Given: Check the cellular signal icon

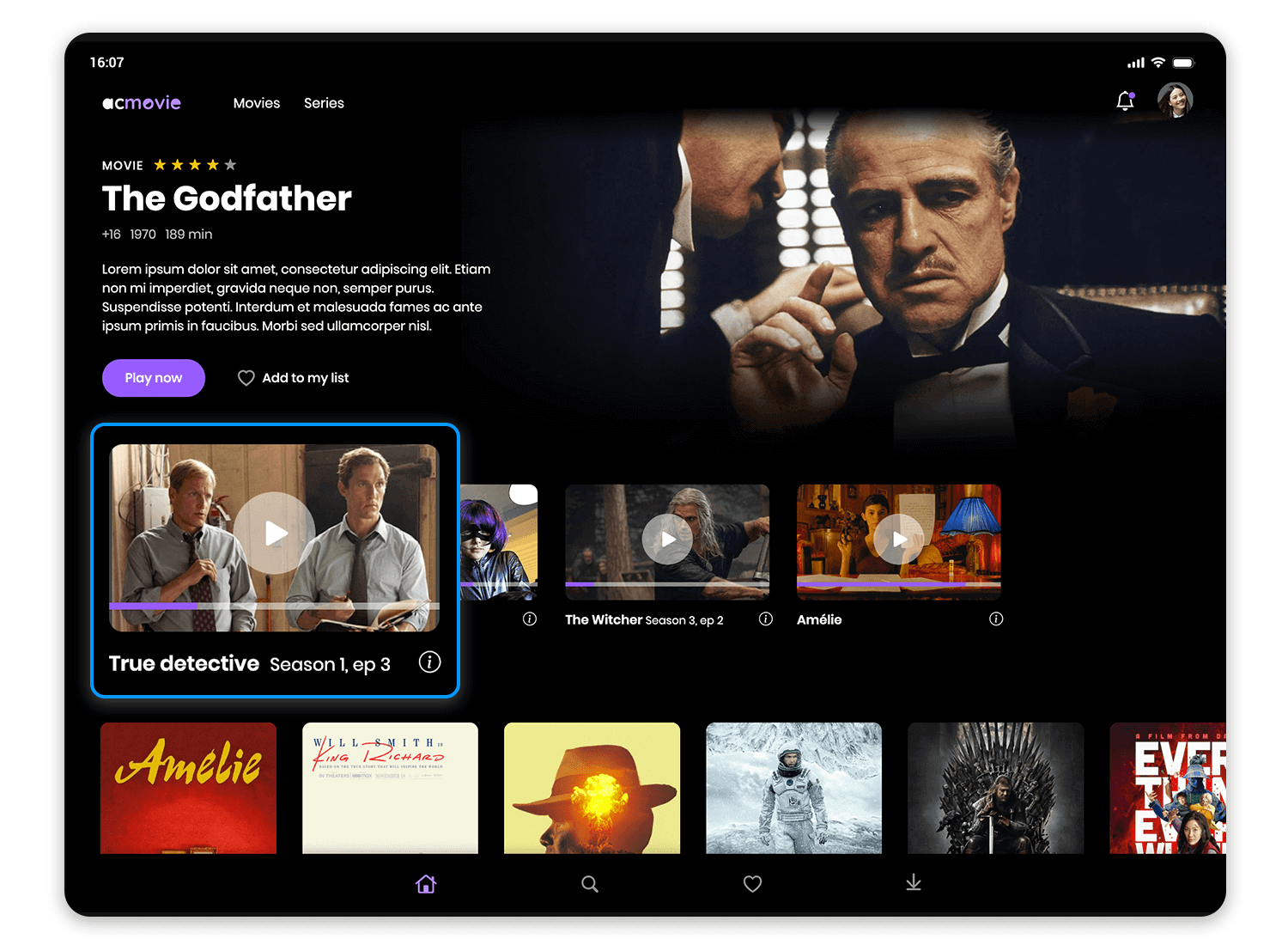Looking at the screenshot, I should coord(1136,63).
